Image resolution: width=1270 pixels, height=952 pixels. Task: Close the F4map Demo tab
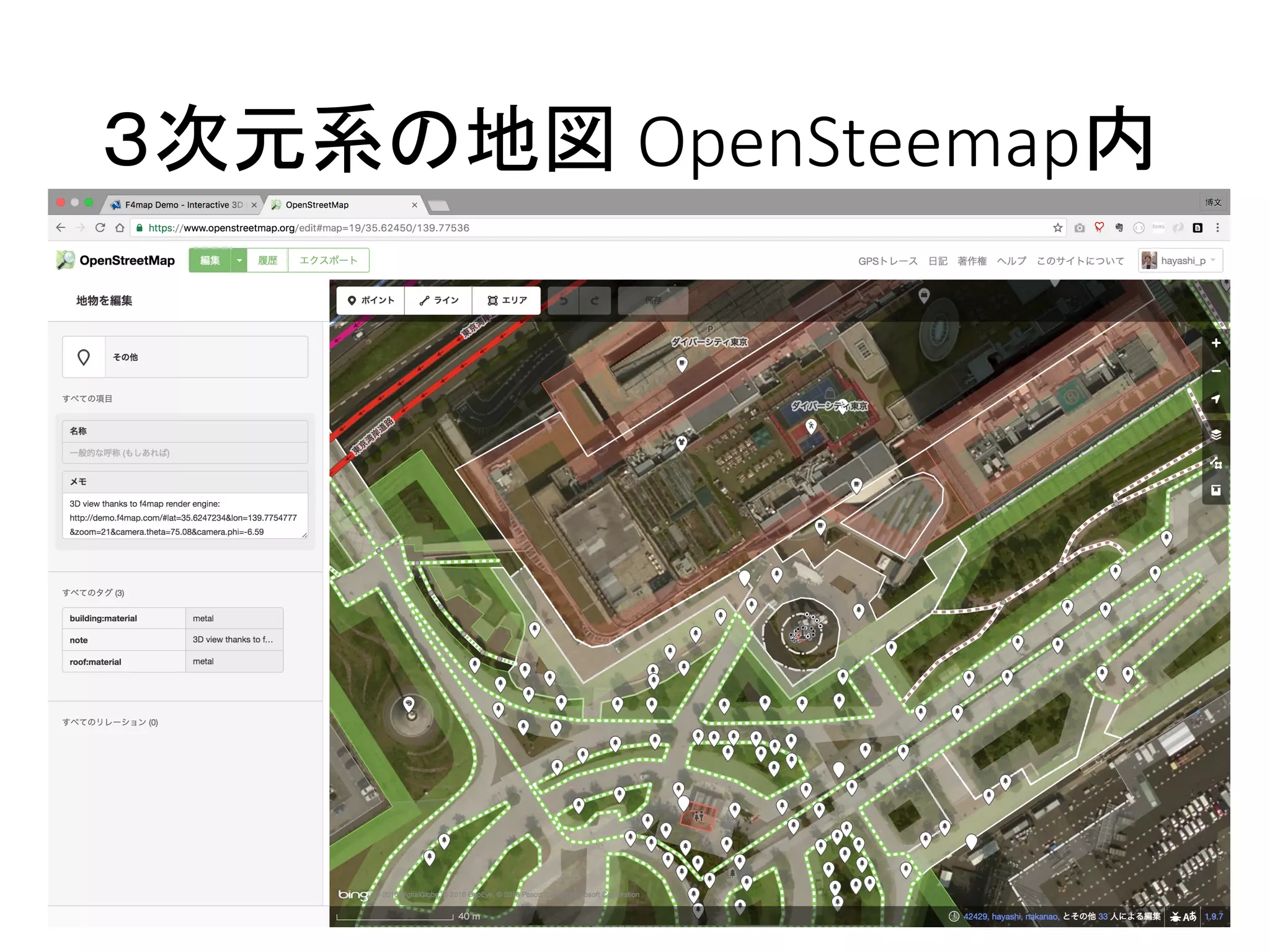click(254, 205)
